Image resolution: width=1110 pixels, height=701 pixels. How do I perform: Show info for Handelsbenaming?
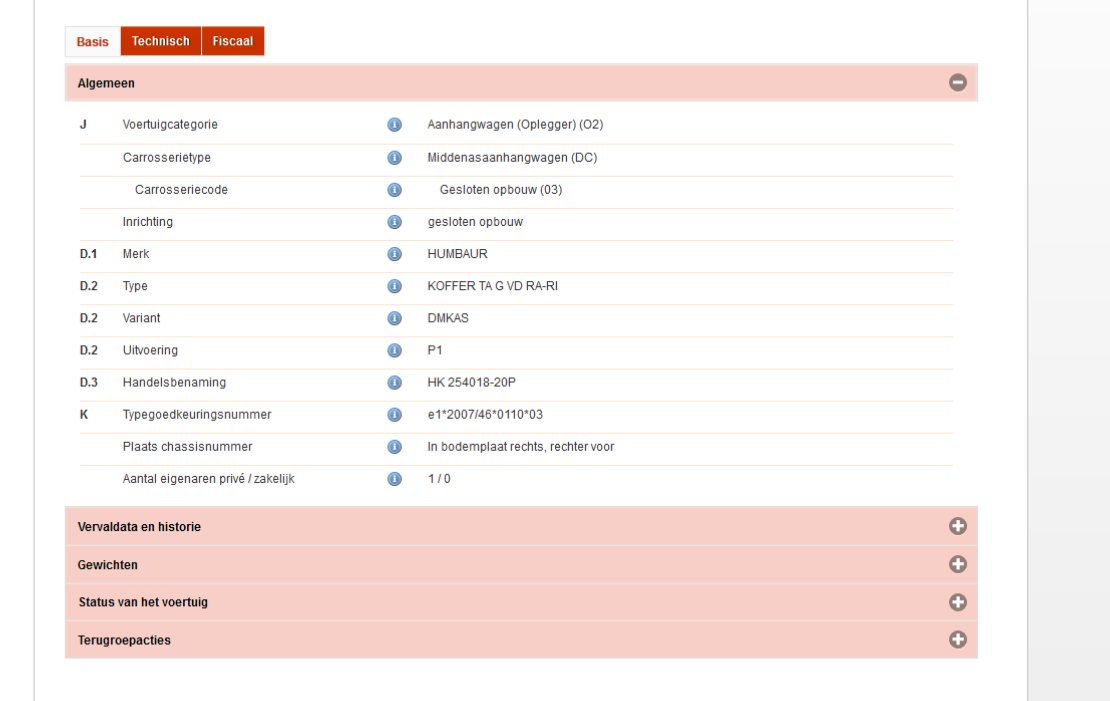tap(394, 382)
